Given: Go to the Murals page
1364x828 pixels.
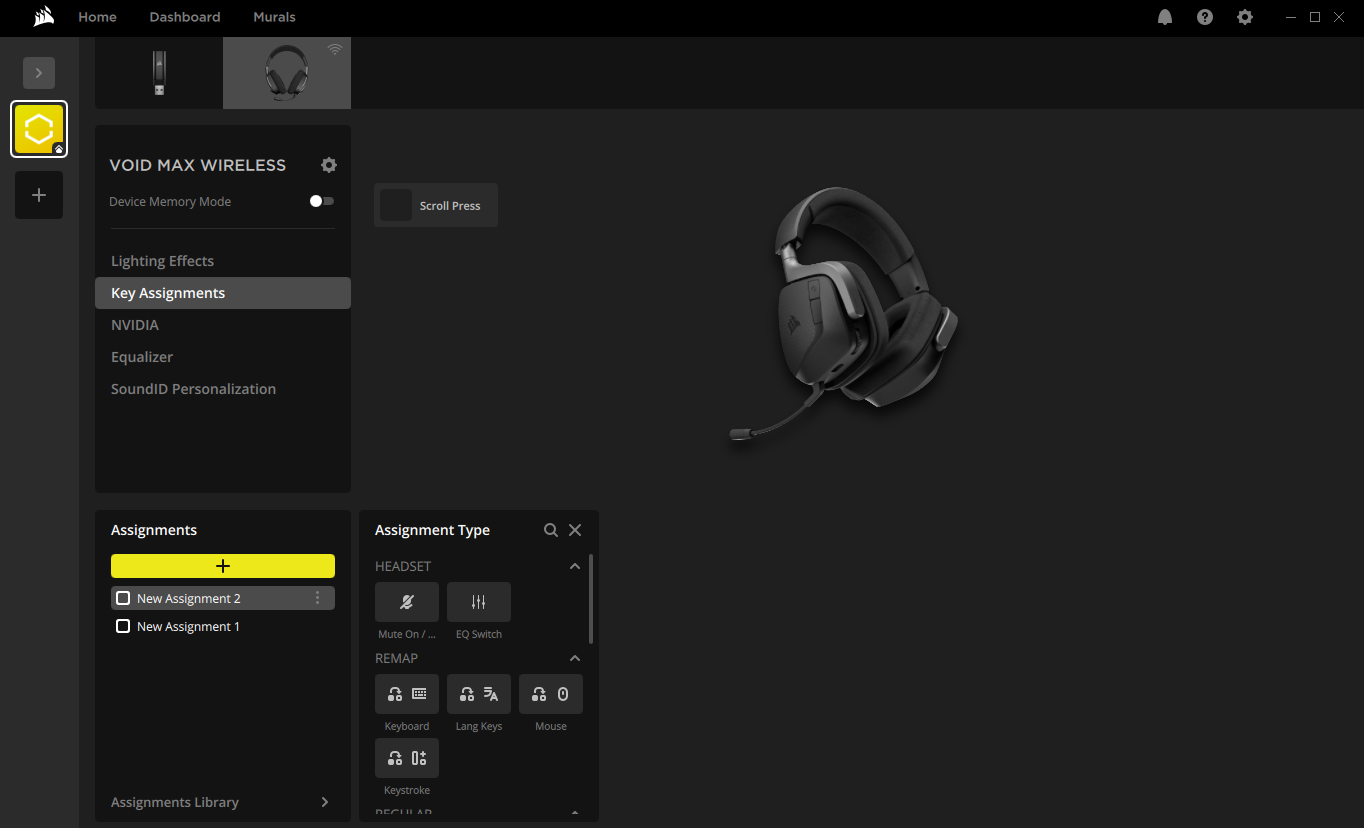Looking at the screenshot, I should (x=274, y=17).
